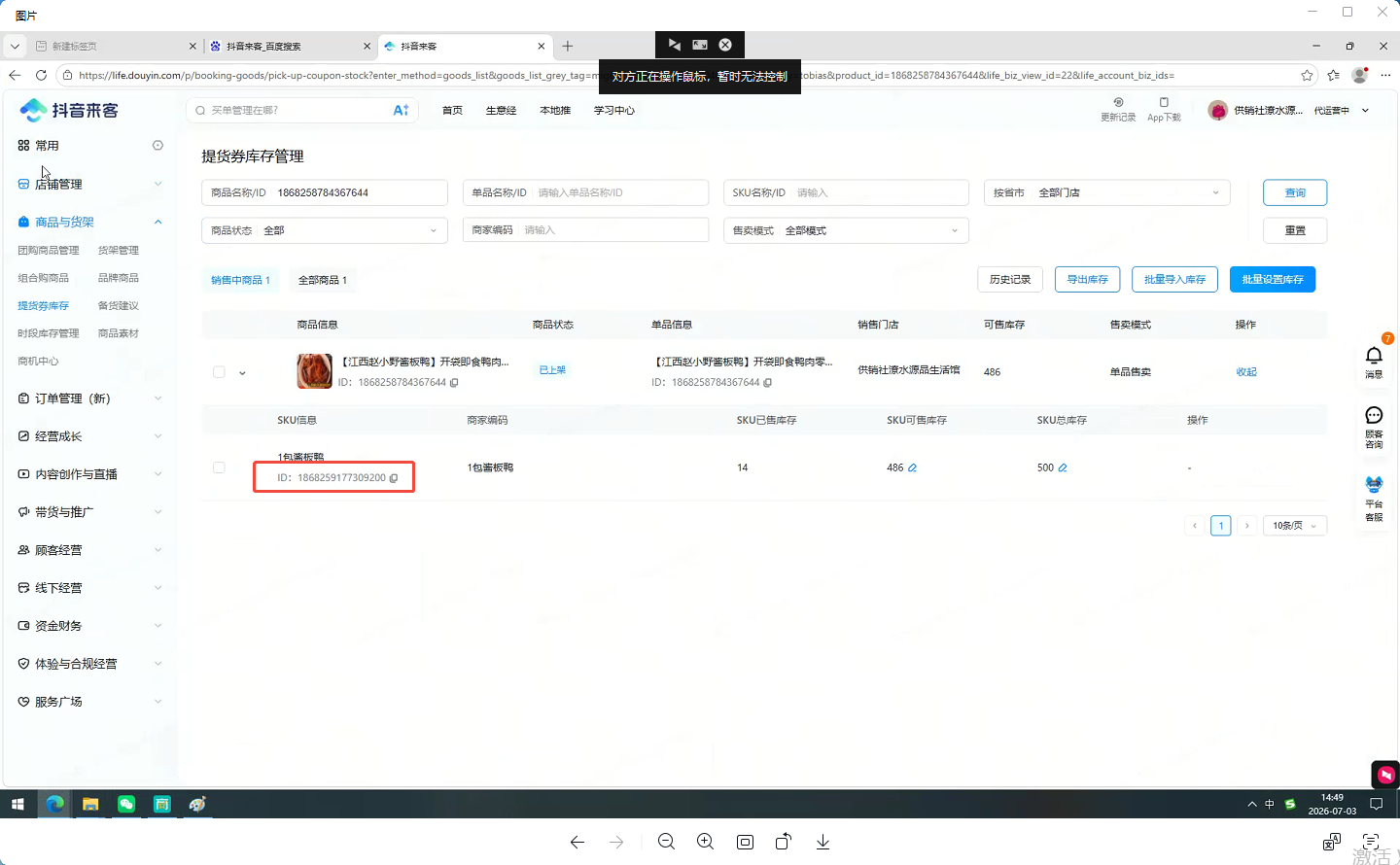Click the 重置 button
Viewport: 1400px width, 865px height.
(x=1295, y=230)
